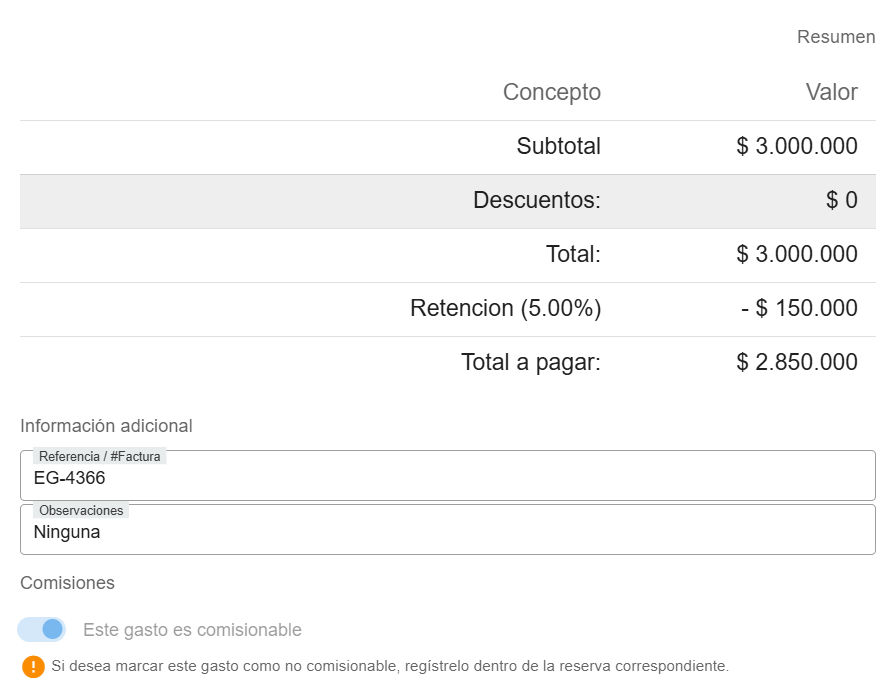Select the Subtotal row label

[558, 146]
